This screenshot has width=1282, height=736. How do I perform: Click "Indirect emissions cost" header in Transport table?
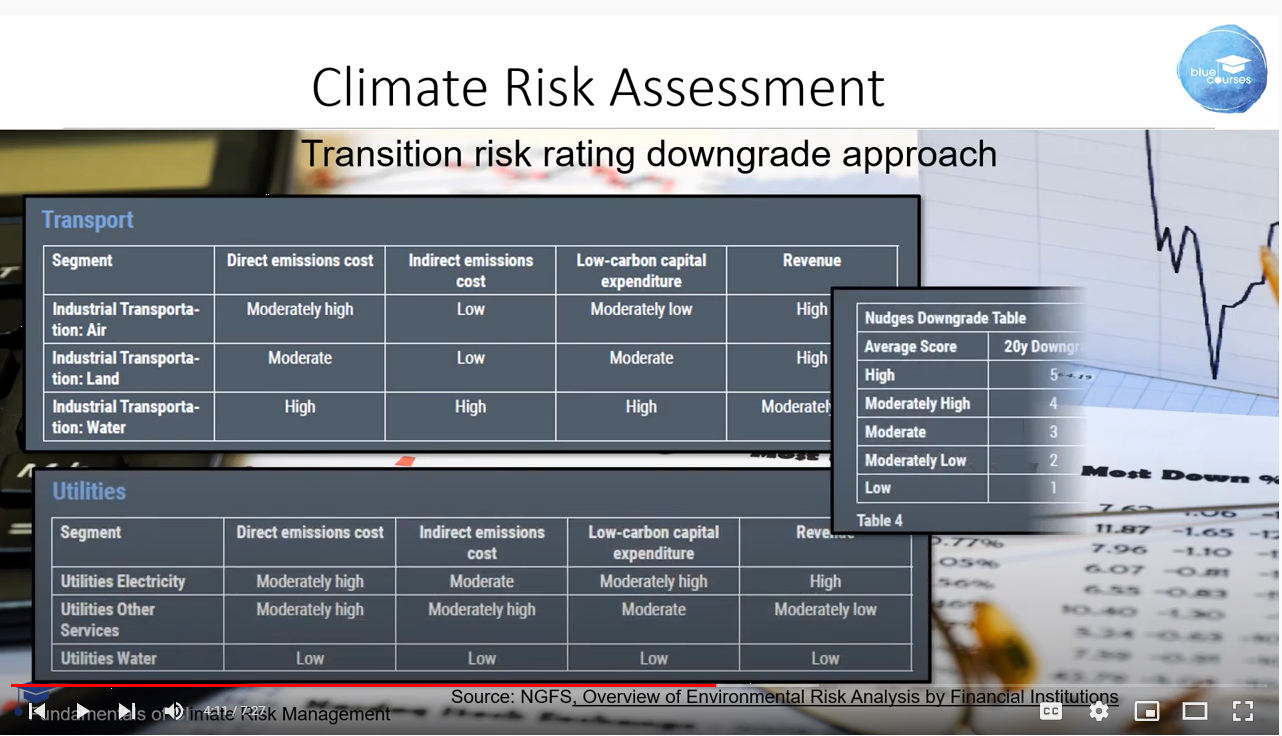(x=471, y=270)
